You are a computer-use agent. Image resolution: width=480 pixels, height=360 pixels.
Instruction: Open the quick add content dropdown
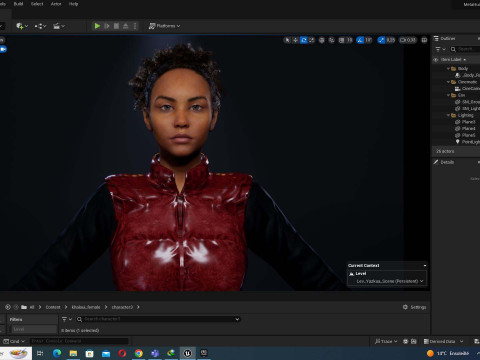(22, 26)
